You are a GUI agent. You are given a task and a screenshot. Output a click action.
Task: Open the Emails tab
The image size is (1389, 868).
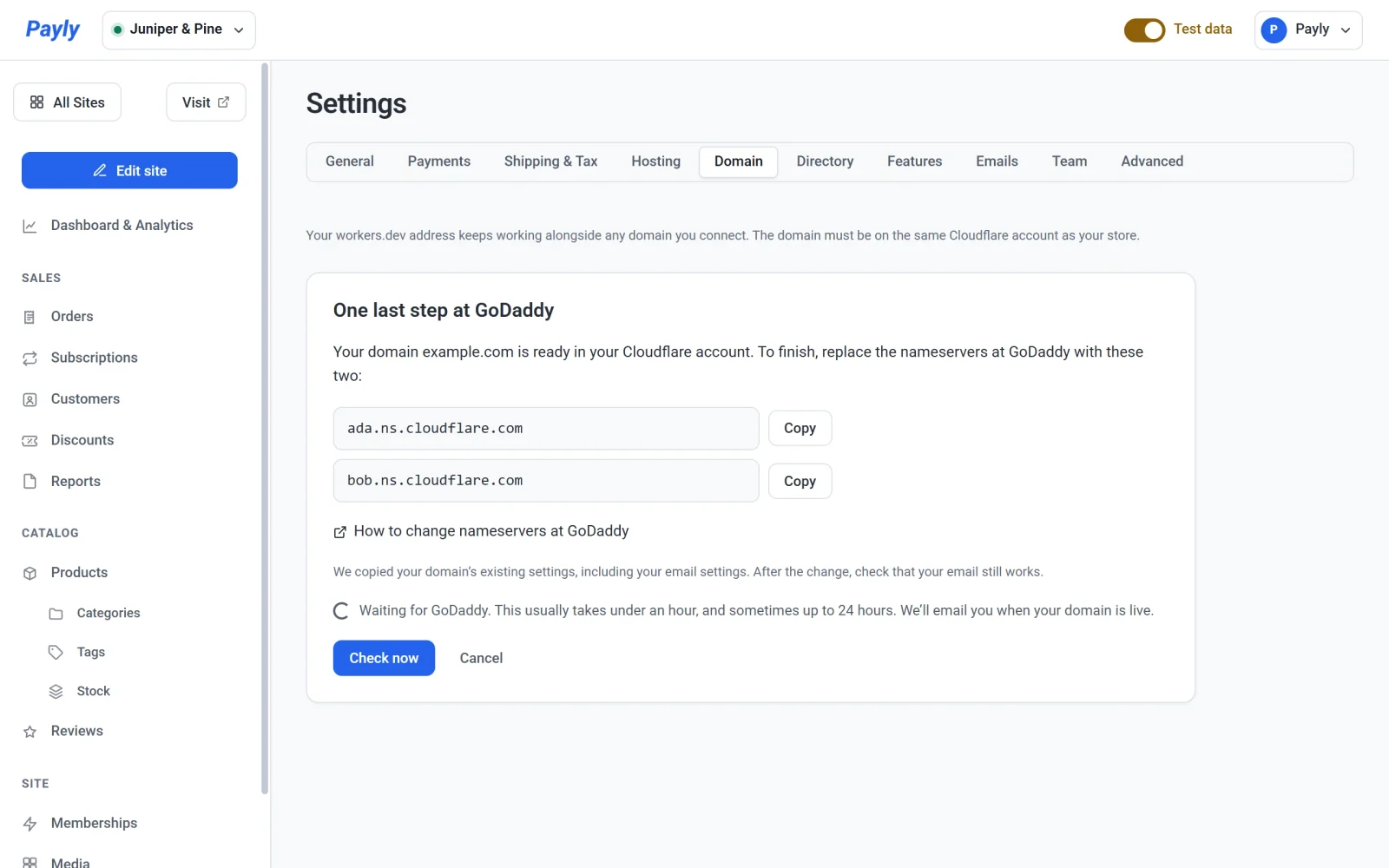point(997,161)
